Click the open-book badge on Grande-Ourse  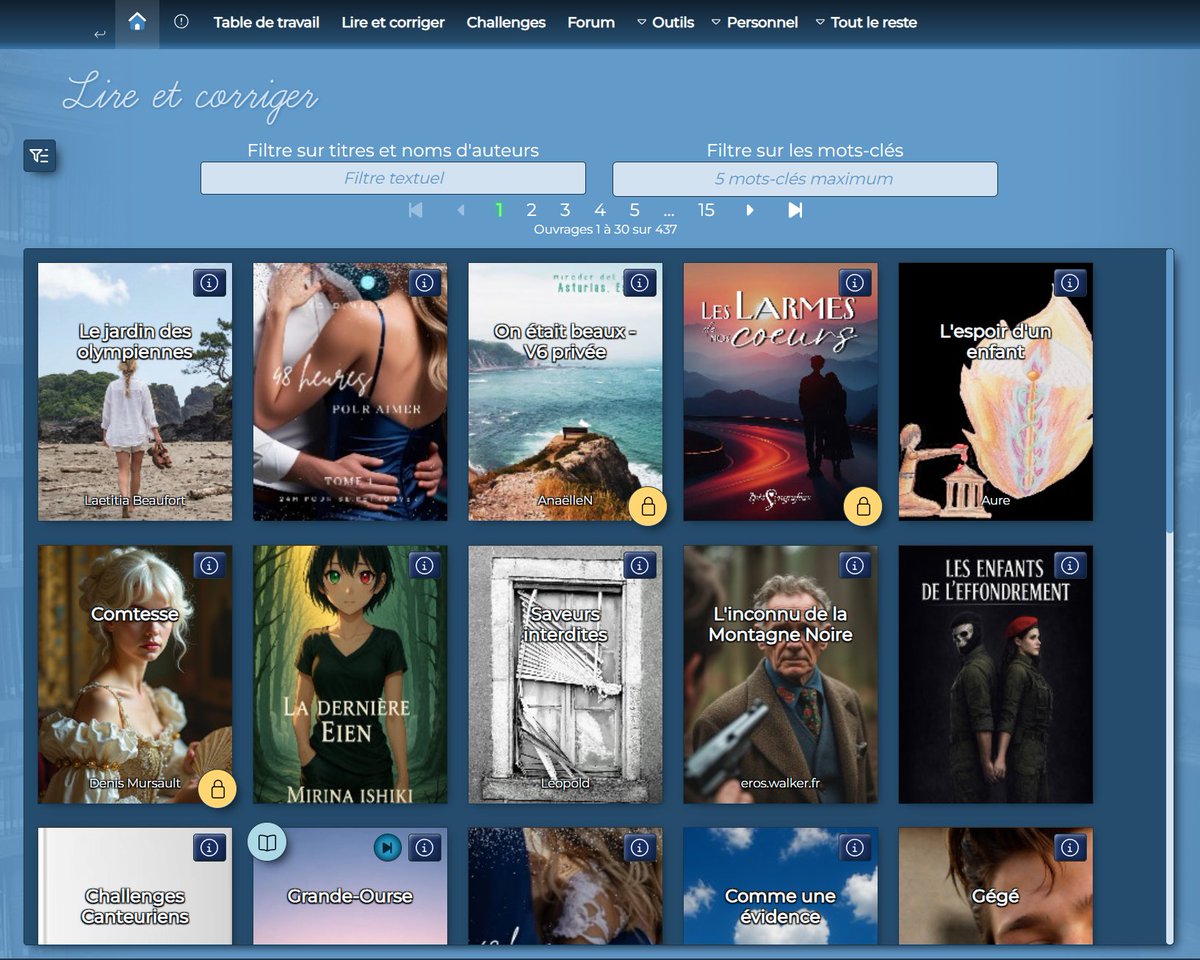coord(267,843)
